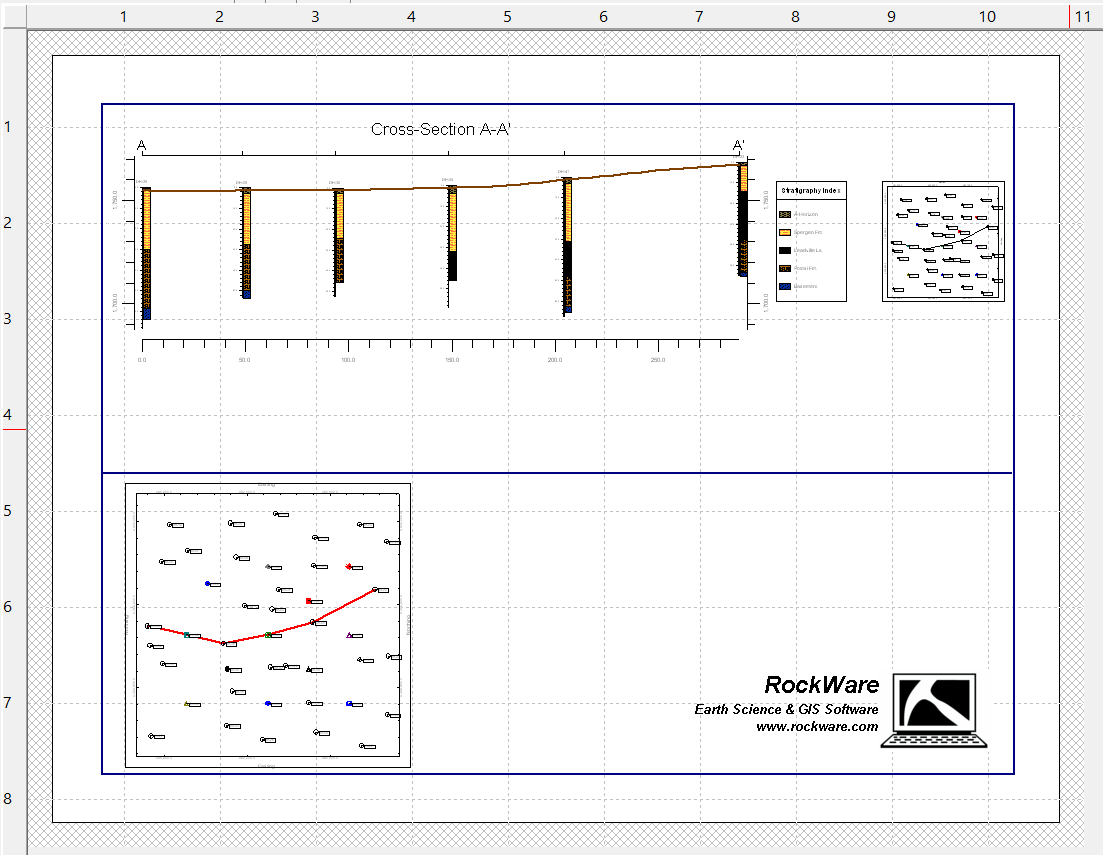Open the www.rockware.com link text

point(817,727)
